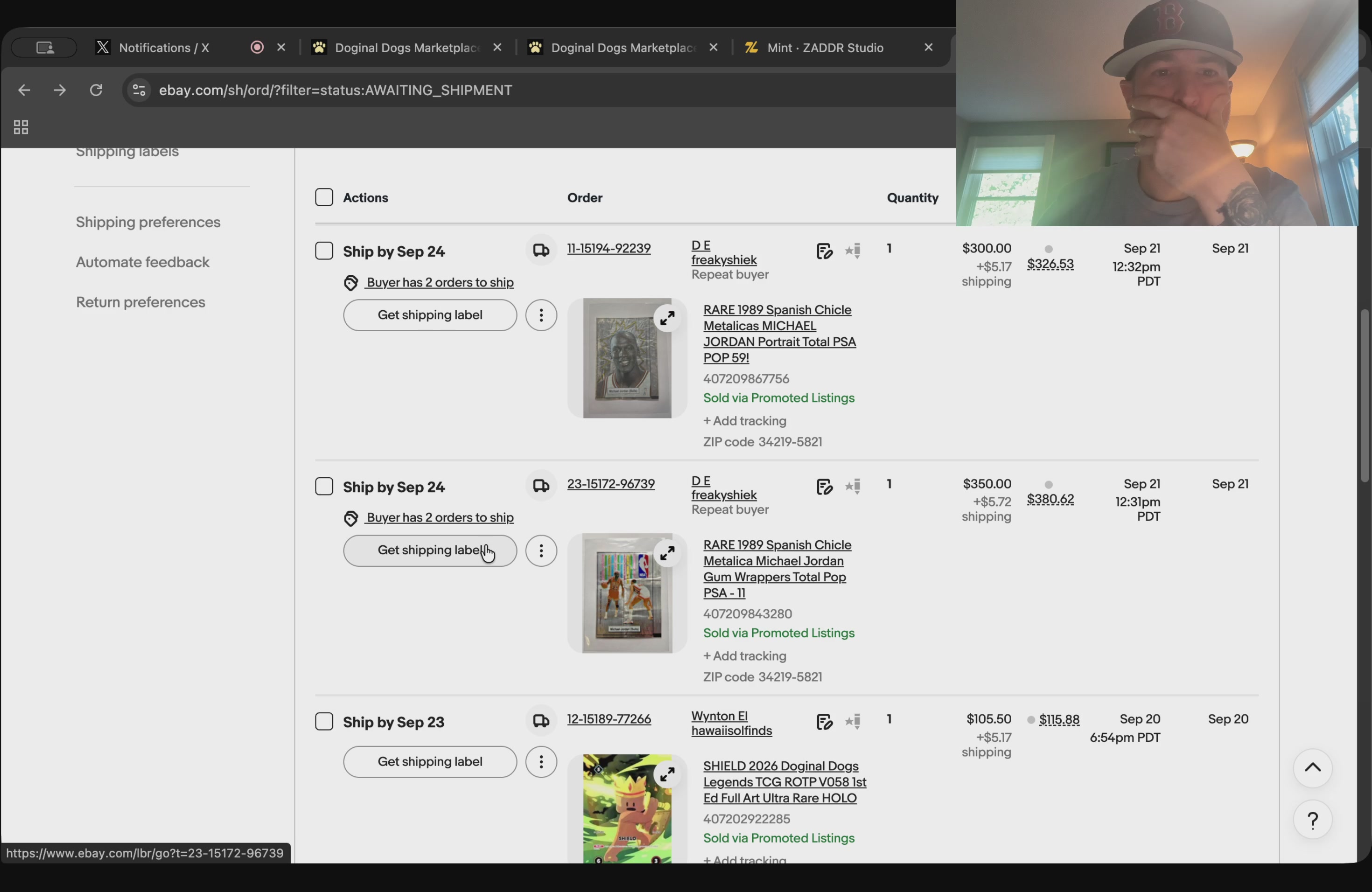Open note icon for hawaiisolfinds order
This screenshot has height=892, width=1372.
pyautogui.click(x=824, y=722)
